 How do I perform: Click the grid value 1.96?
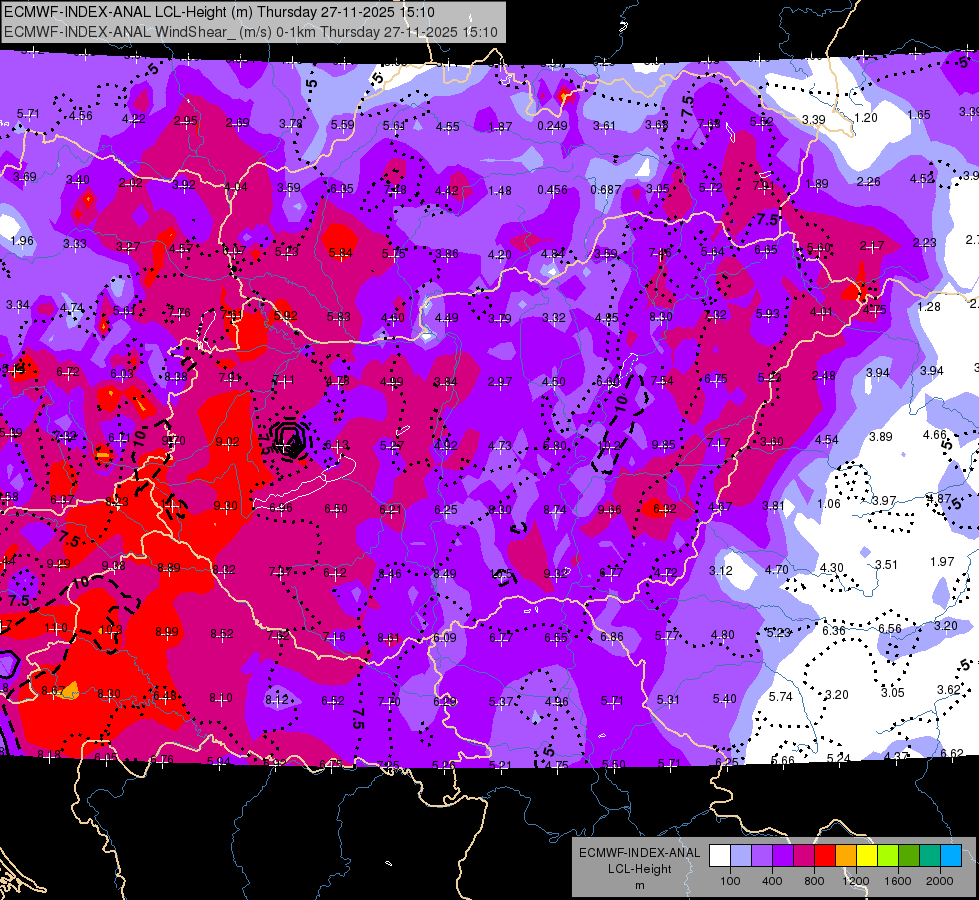click(22, 240)
